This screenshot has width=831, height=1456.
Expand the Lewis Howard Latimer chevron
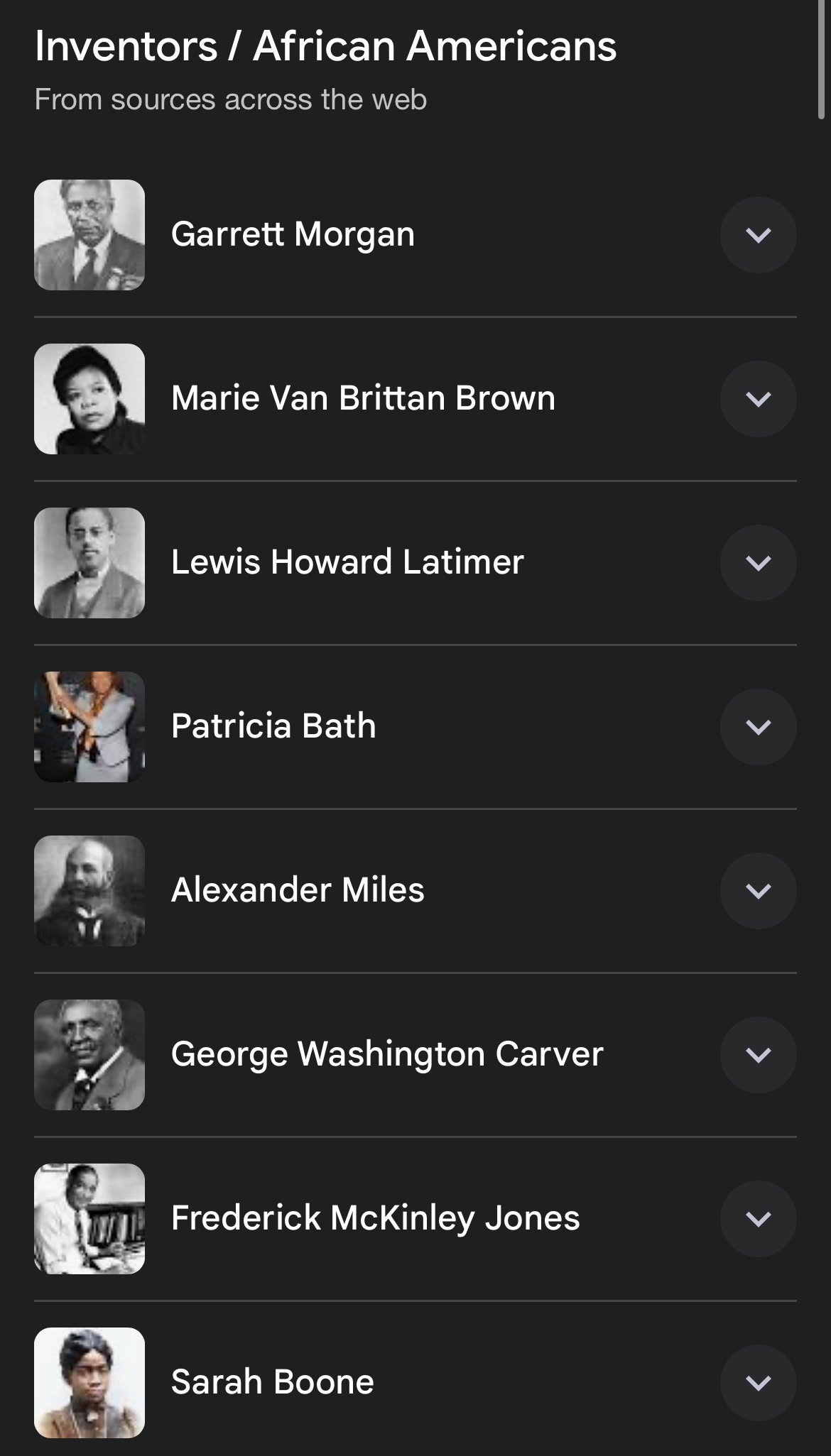(x=758, y=563)
